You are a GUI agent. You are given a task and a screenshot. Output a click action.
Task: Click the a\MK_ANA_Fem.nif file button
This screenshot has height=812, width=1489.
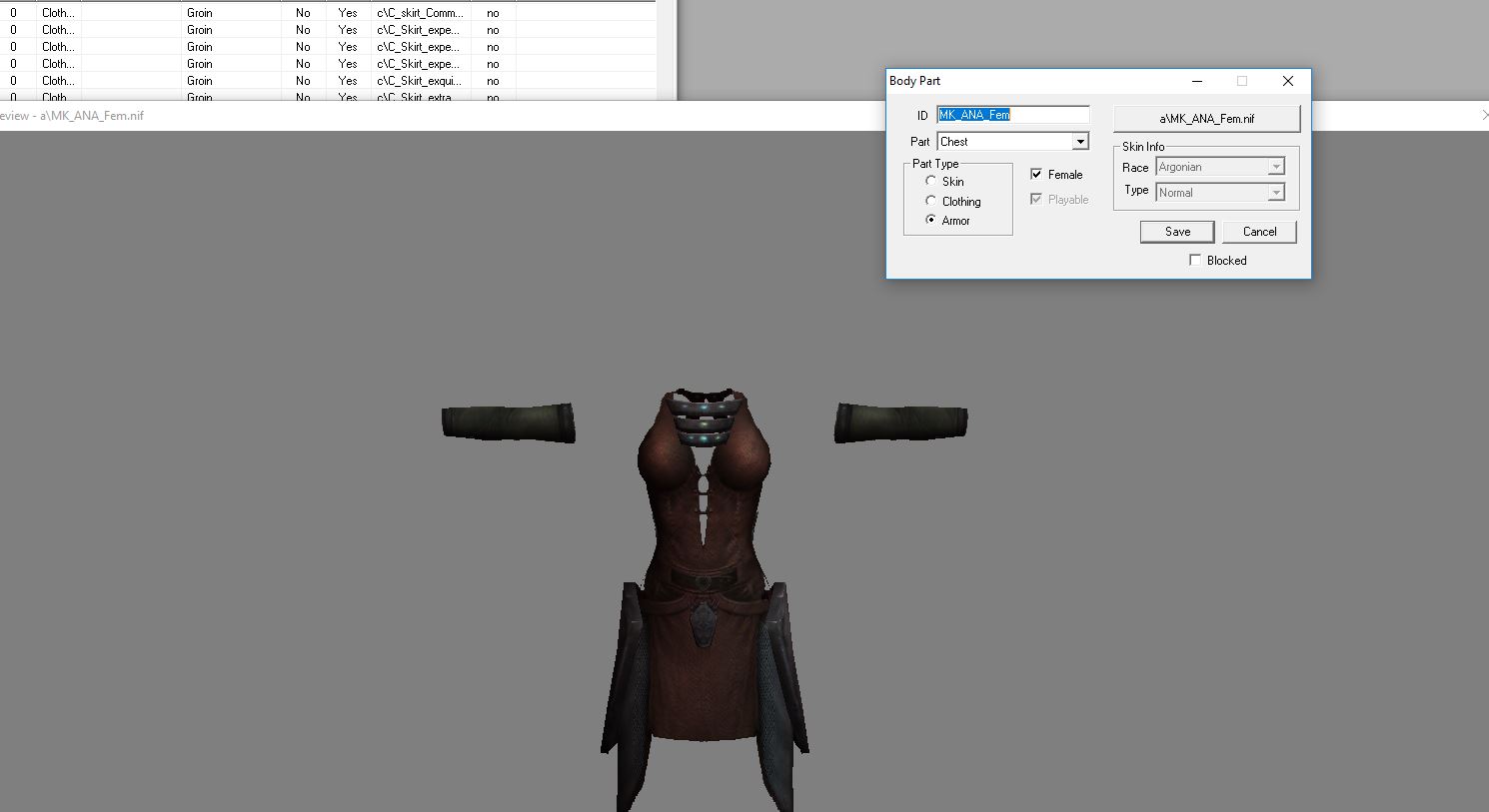point(1206,119)
